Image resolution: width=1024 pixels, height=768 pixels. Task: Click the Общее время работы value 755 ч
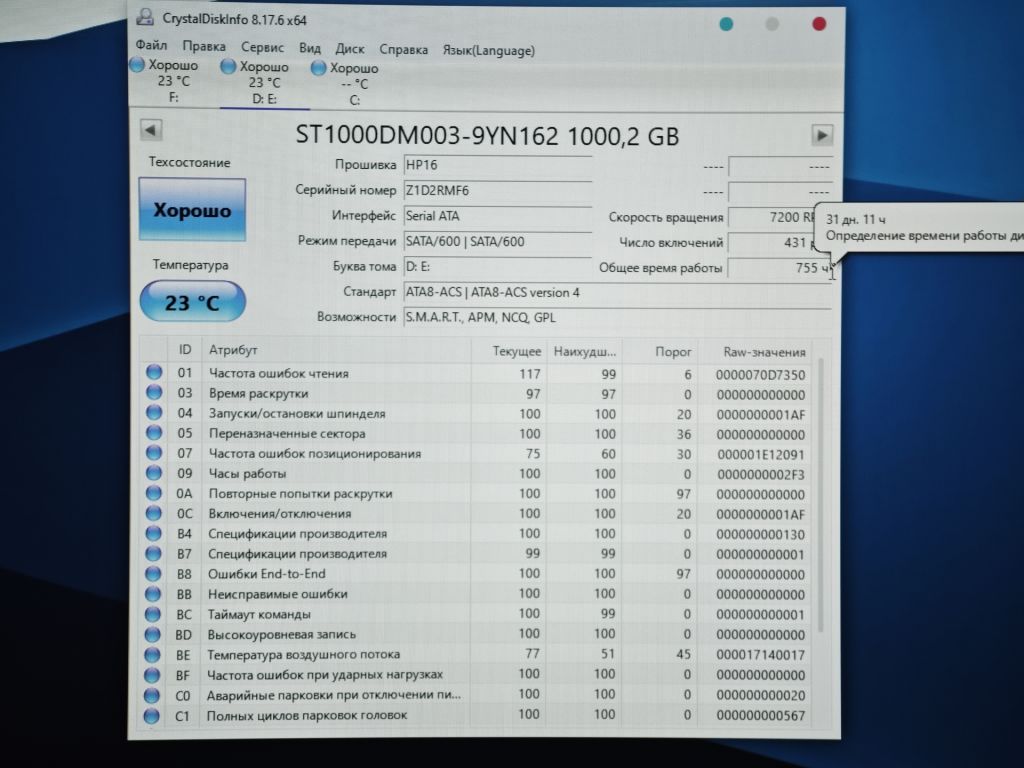pyautogui.click(x=780, y=268)
